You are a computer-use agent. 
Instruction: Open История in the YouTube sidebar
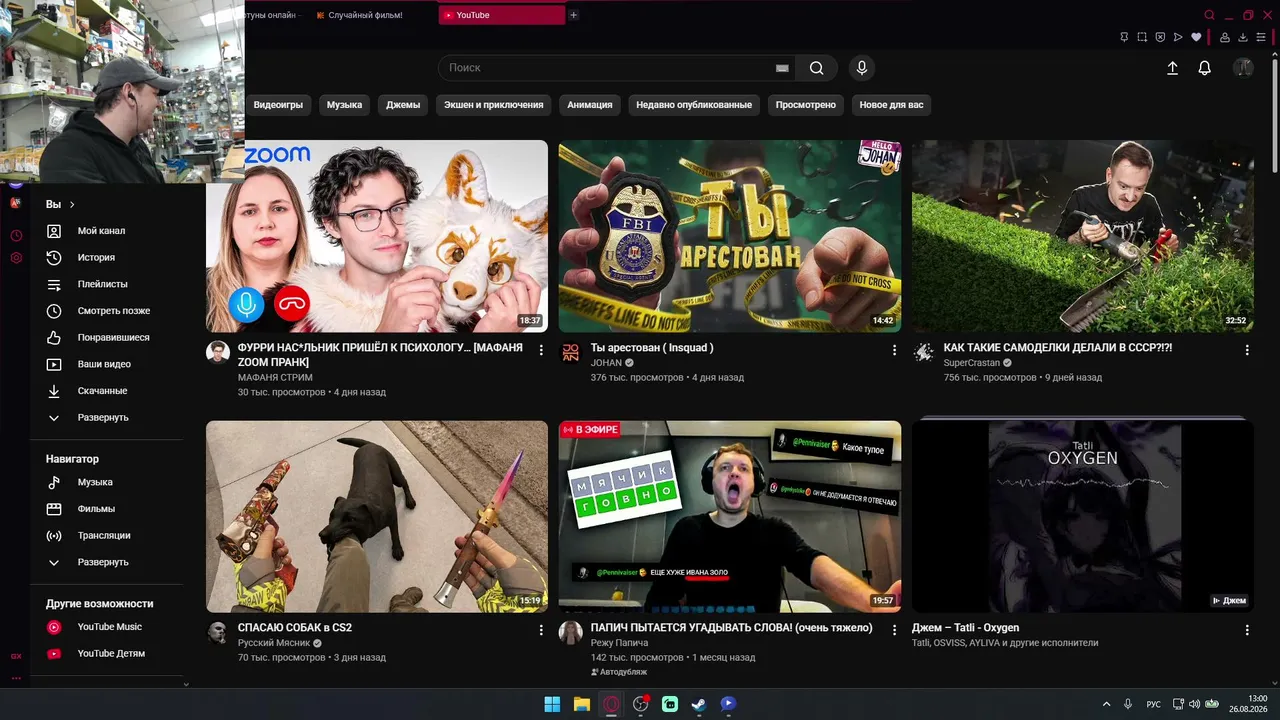[x=96, y=258]
